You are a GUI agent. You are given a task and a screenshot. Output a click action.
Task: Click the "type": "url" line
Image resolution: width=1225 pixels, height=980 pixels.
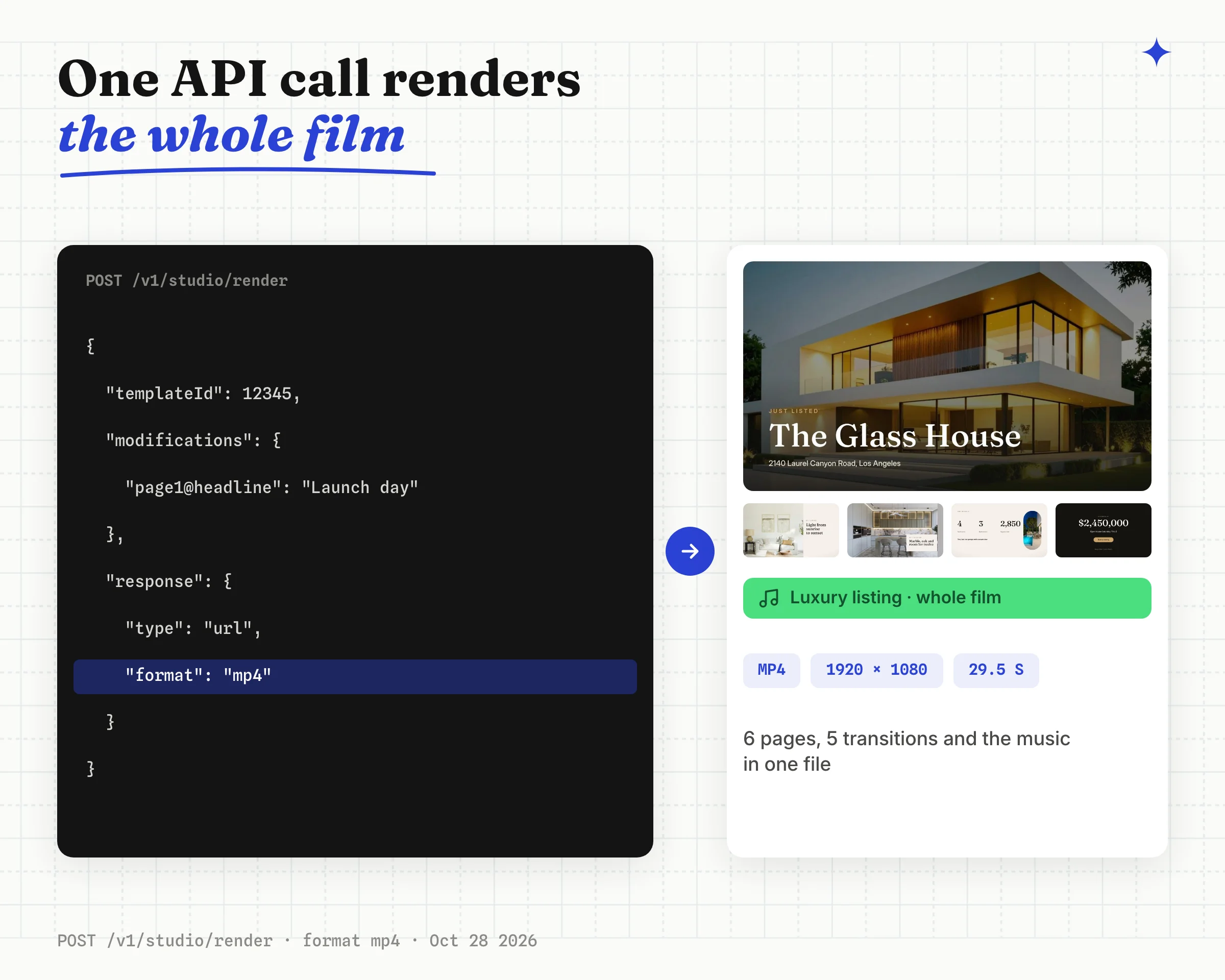click(x=193, y=628)
